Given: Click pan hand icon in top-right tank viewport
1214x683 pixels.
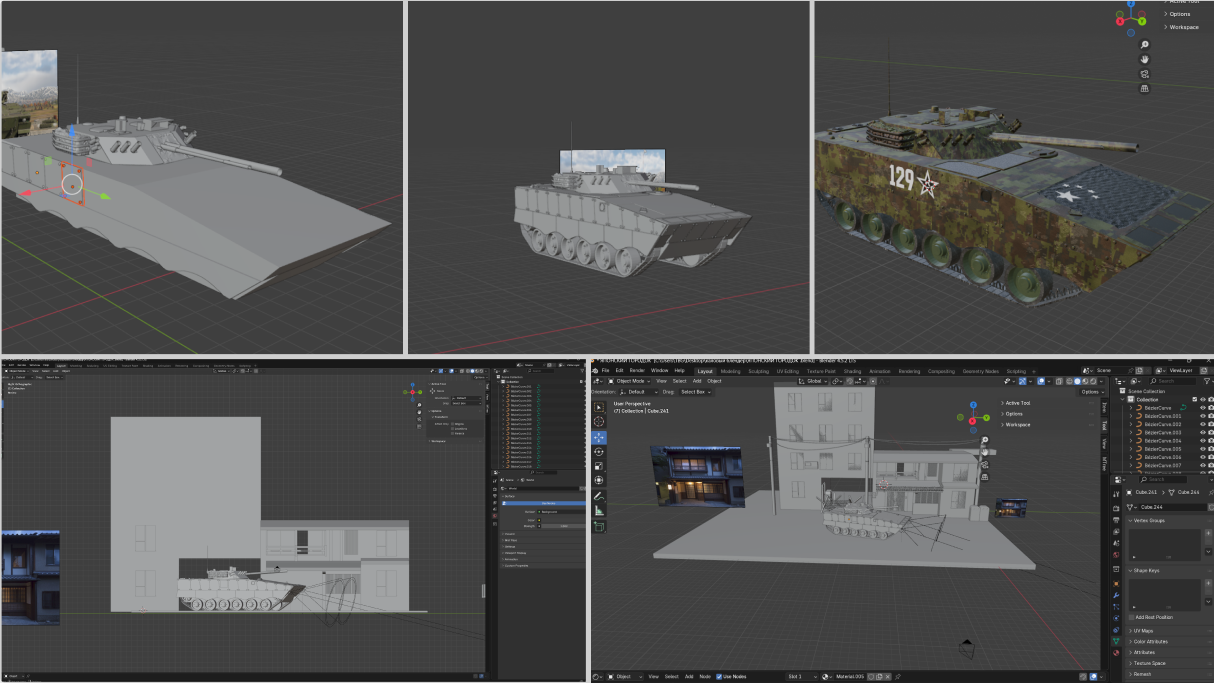Looking at the screenshot, I should 1145,59.
